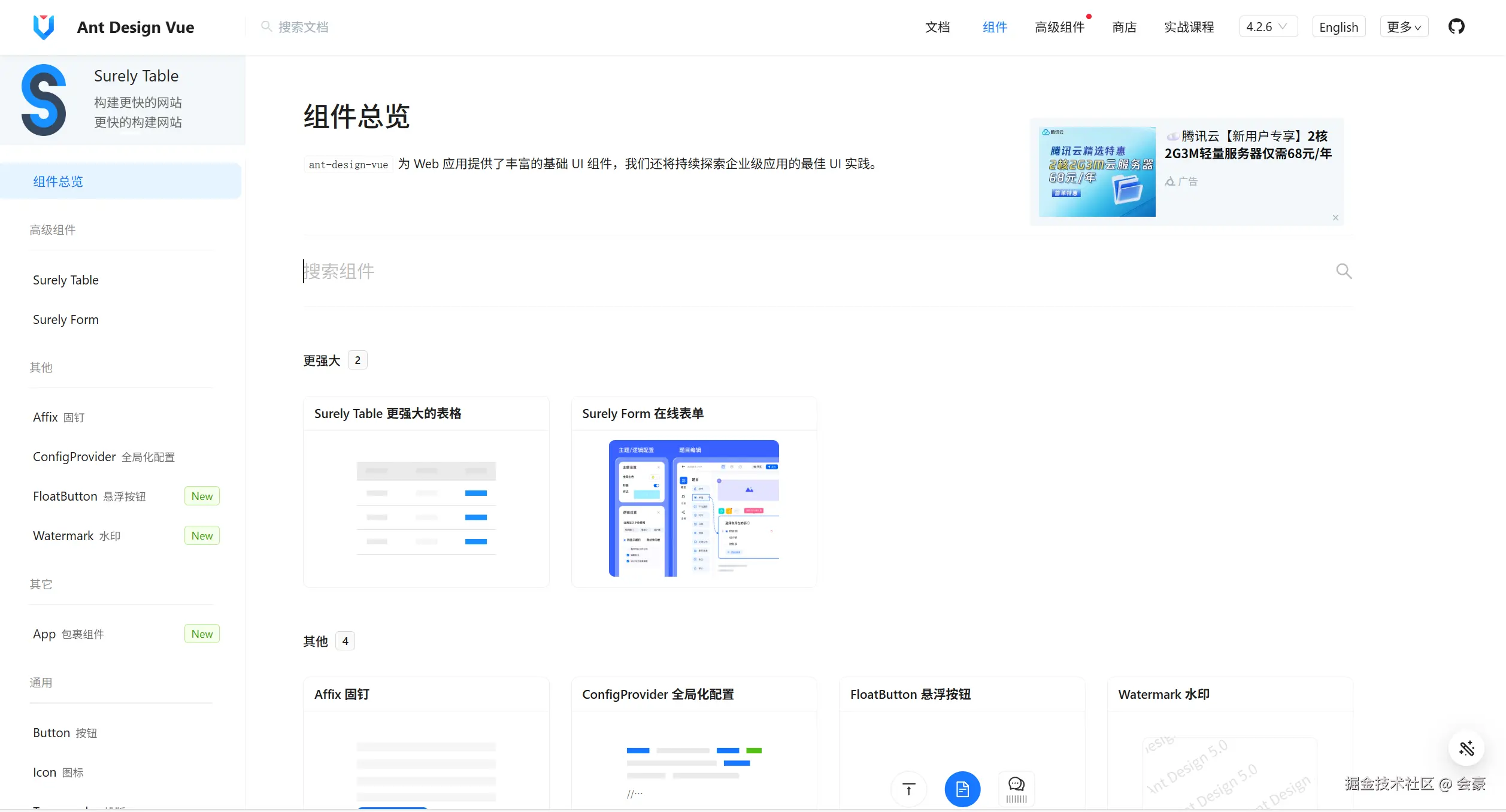Image resolution: width=1506 pixels, height=812 pixels.
Task: Click the large Surely Table S logo
Action: (x=44, y=100)
